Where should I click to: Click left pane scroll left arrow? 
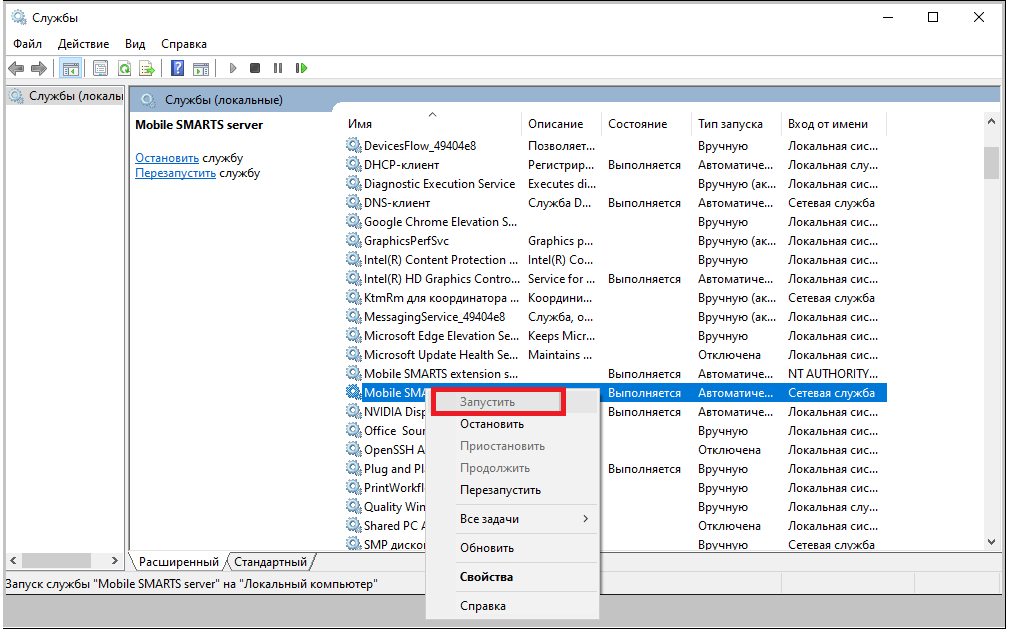pyautogui.click(x=13, y=561)
